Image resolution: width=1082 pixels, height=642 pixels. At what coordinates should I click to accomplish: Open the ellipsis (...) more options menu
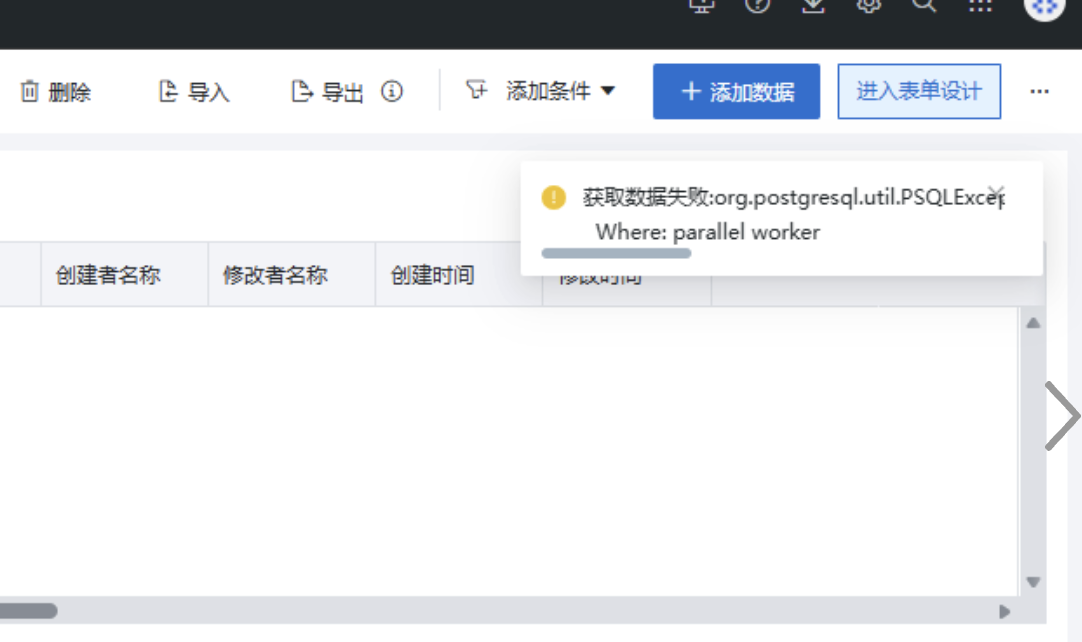[x=1040, y=91]
